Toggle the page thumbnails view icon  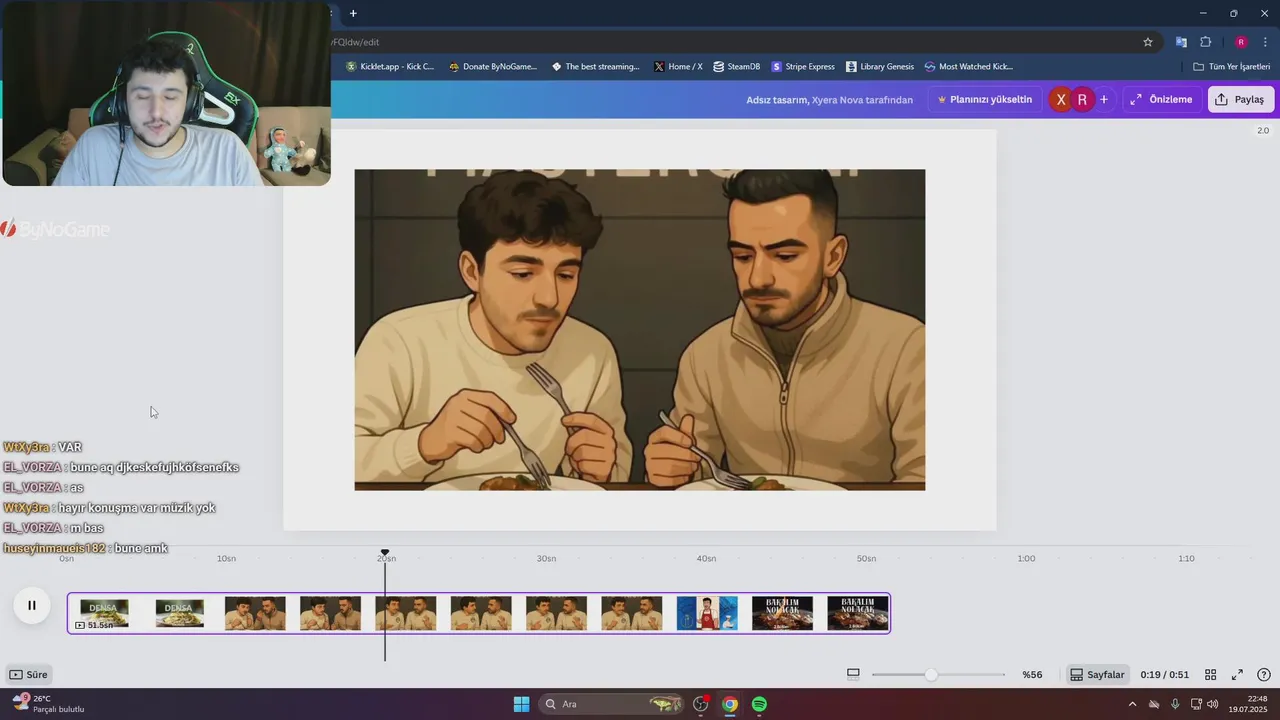[853, 674]
